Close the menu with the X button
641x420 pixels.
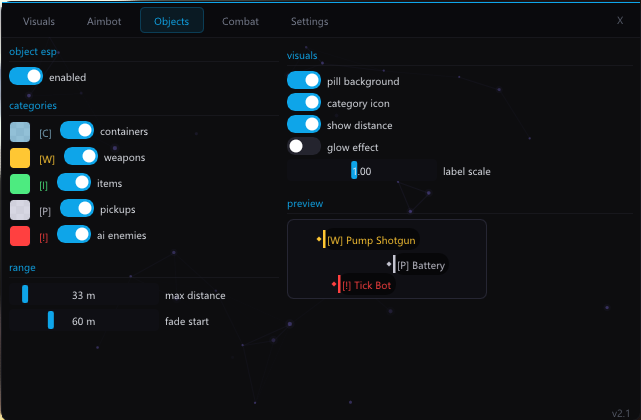[x=620, y=20]
